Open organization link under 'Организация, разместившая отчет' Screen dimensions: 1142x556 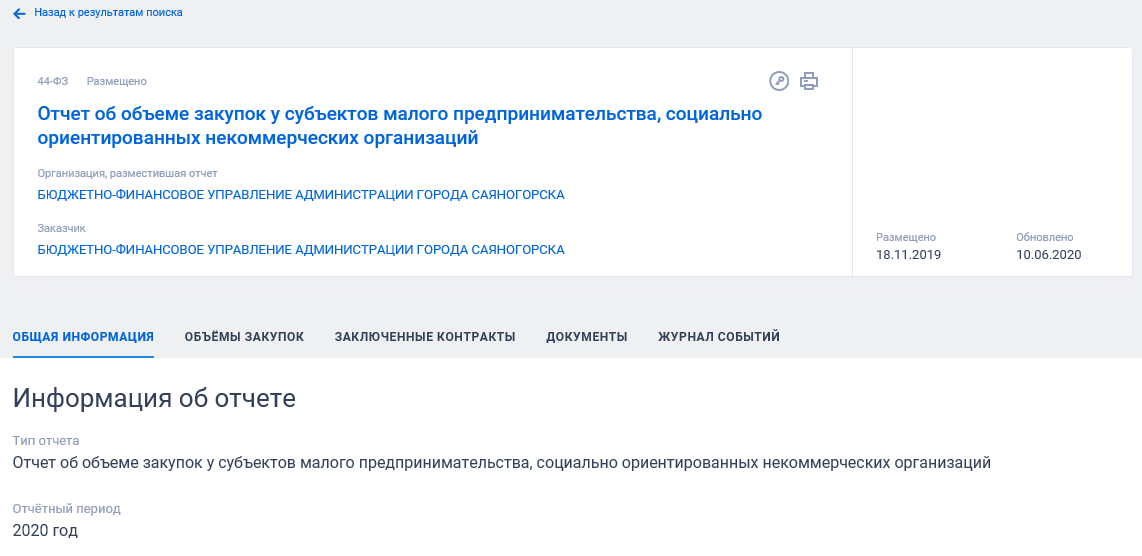301,195
